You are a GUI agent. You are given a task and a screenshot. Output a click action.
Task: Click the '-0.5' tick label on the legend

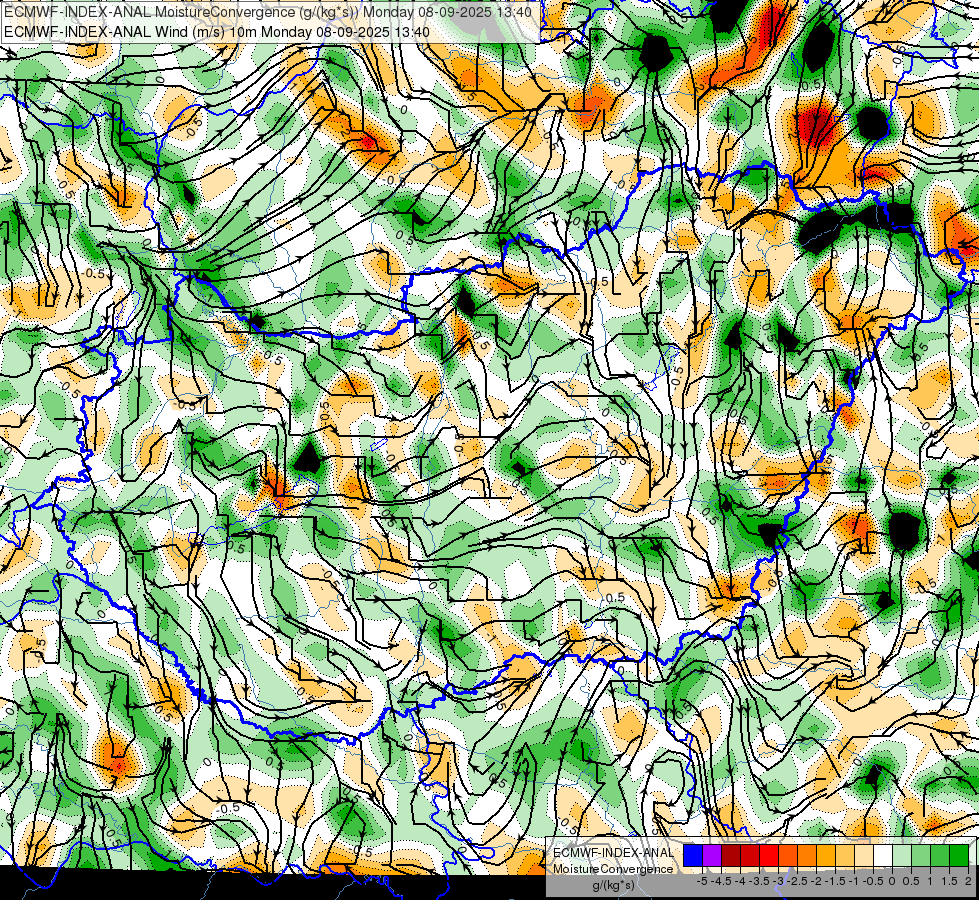pos(873,881)
